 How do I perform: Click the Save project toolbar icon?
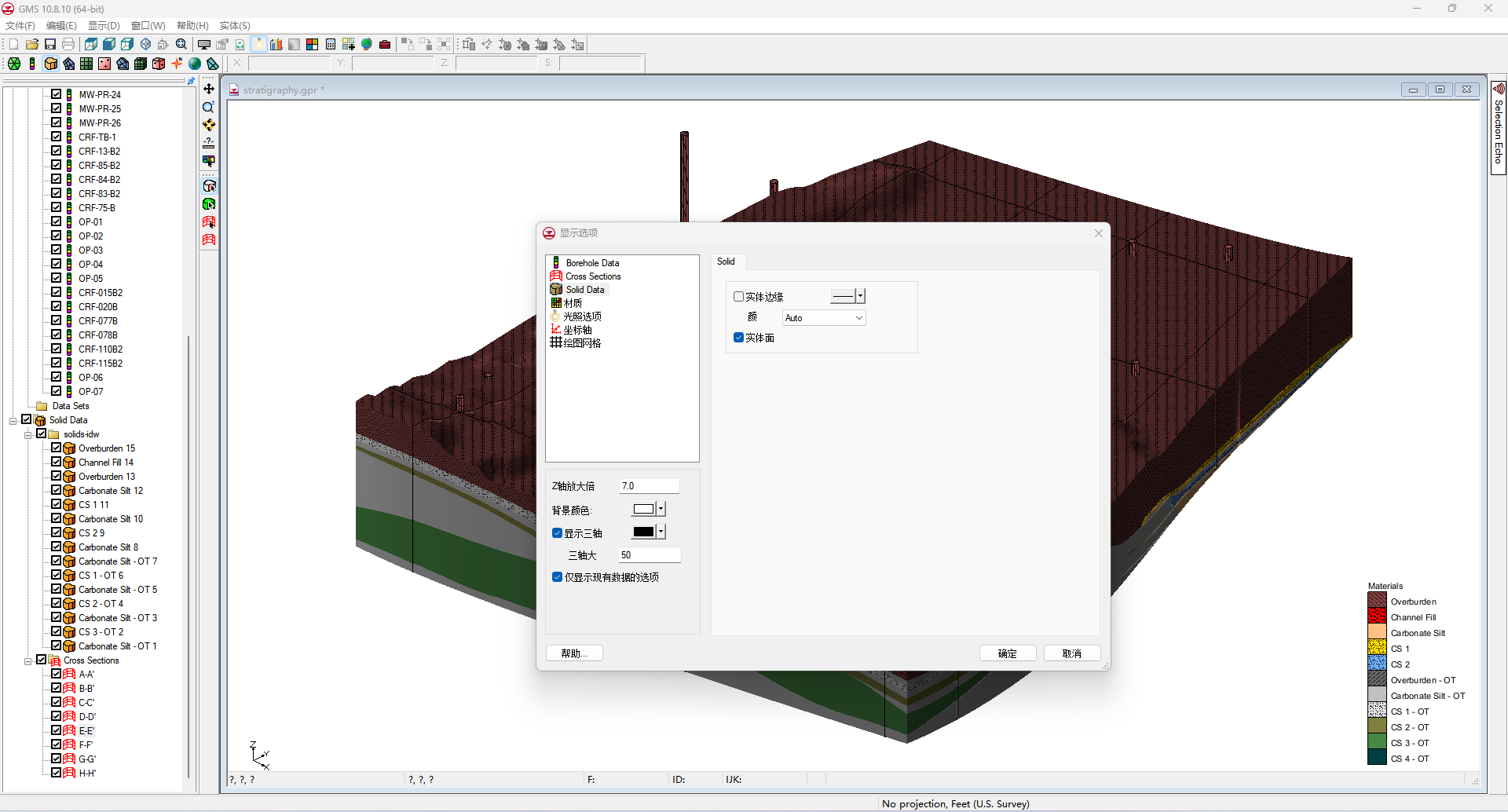click(50, 45)
